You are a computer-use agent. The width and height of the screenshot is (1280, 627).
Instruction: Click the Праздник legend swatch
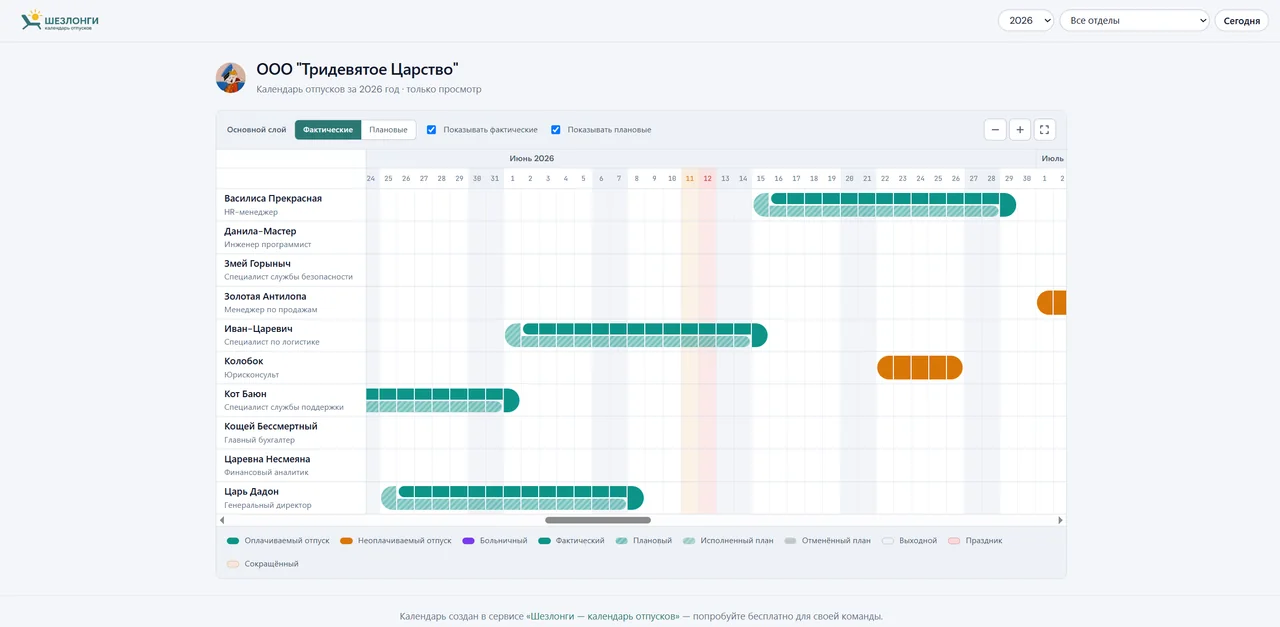coord(954,541)
